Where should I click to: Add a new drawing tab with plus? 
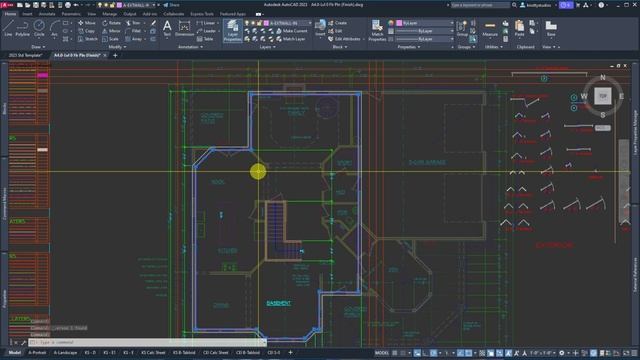pos(115,55)
